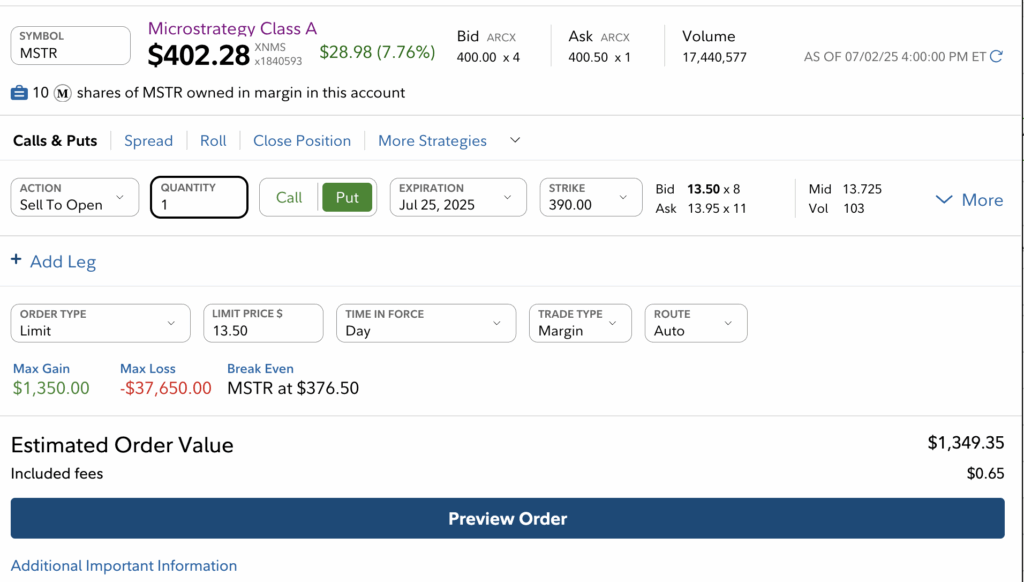The image size is (1024, 582).
Task: Click the chevron next to More
Action: [944, 200]
